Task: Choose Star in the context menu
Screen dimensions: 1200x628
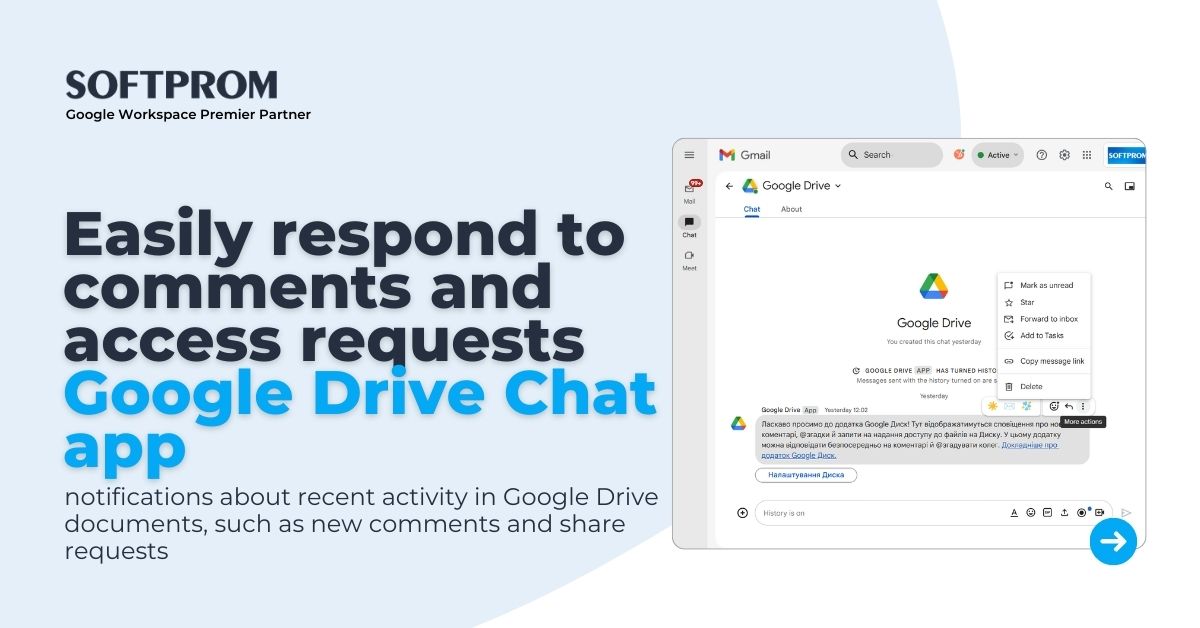Action: click(1044, 302)
